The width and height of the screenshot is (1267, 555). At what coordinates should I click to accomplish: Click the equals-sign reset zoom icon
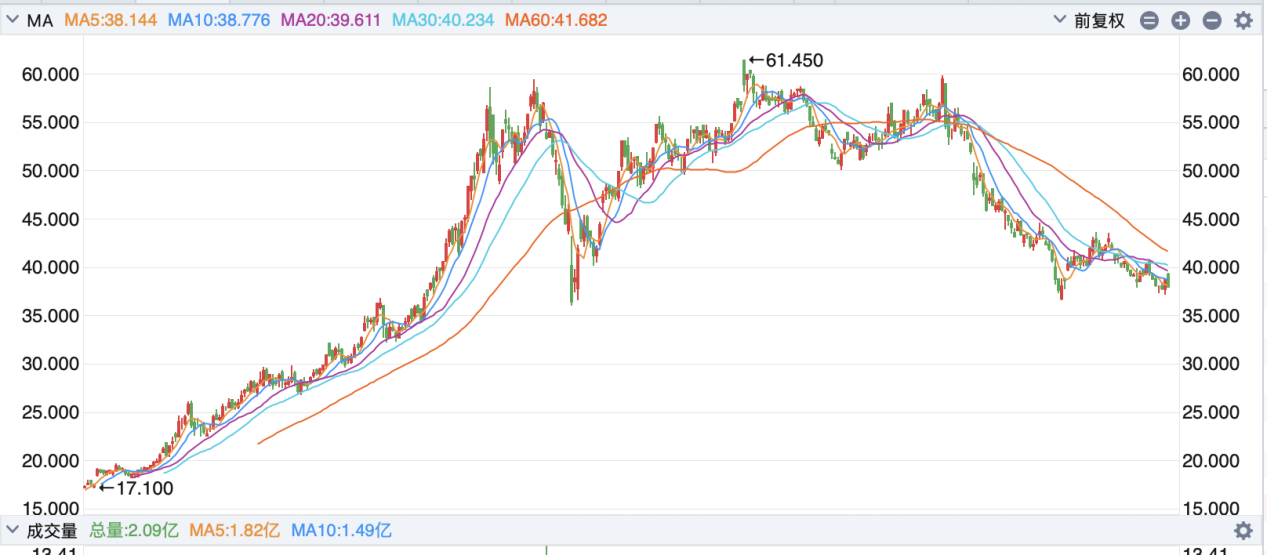click(x=1150, y=20)
